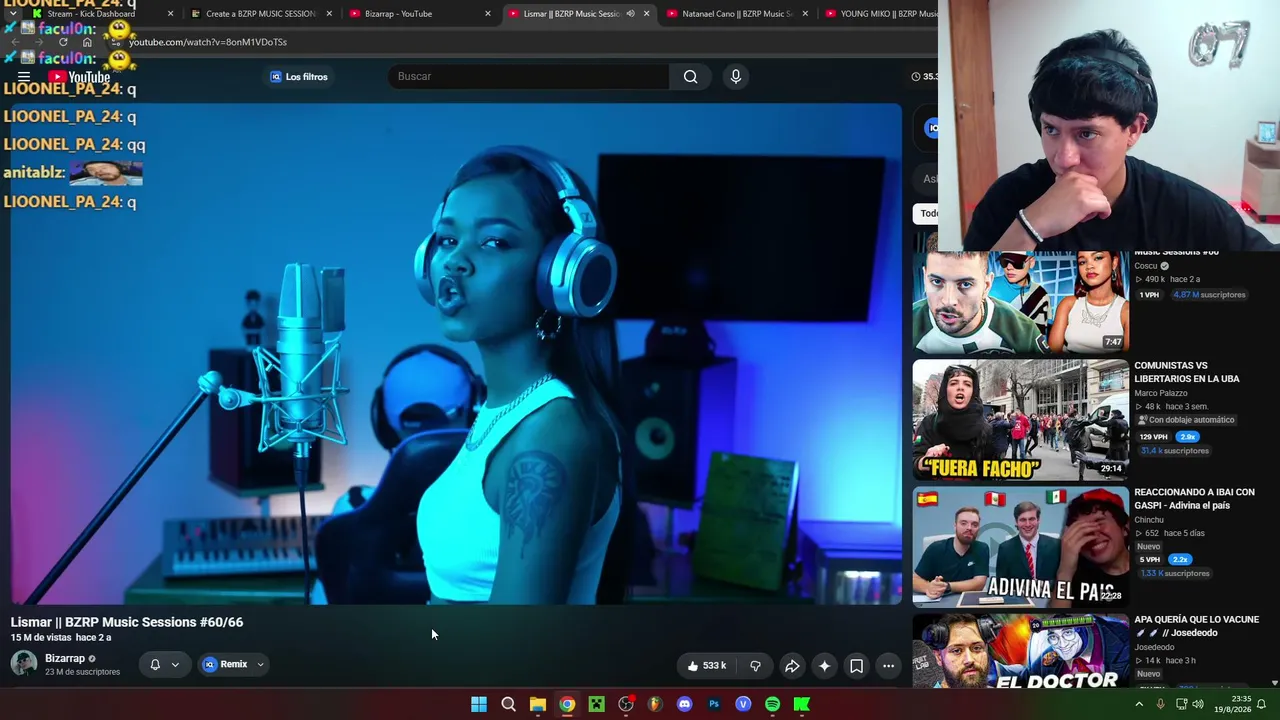Open Windows taskbar search
Screen dimensions: 1280x720
coord(508,705)
